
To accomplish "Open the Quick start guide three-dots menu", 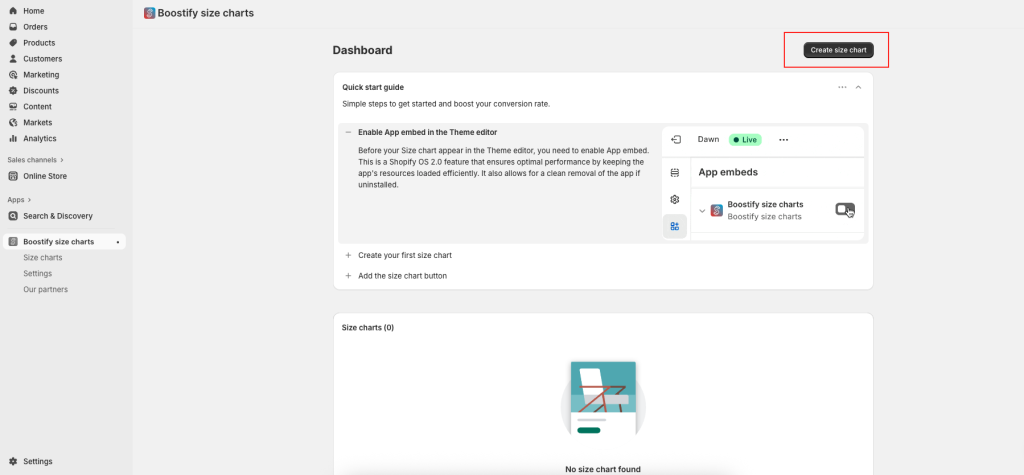I will [x=842, y=87].
